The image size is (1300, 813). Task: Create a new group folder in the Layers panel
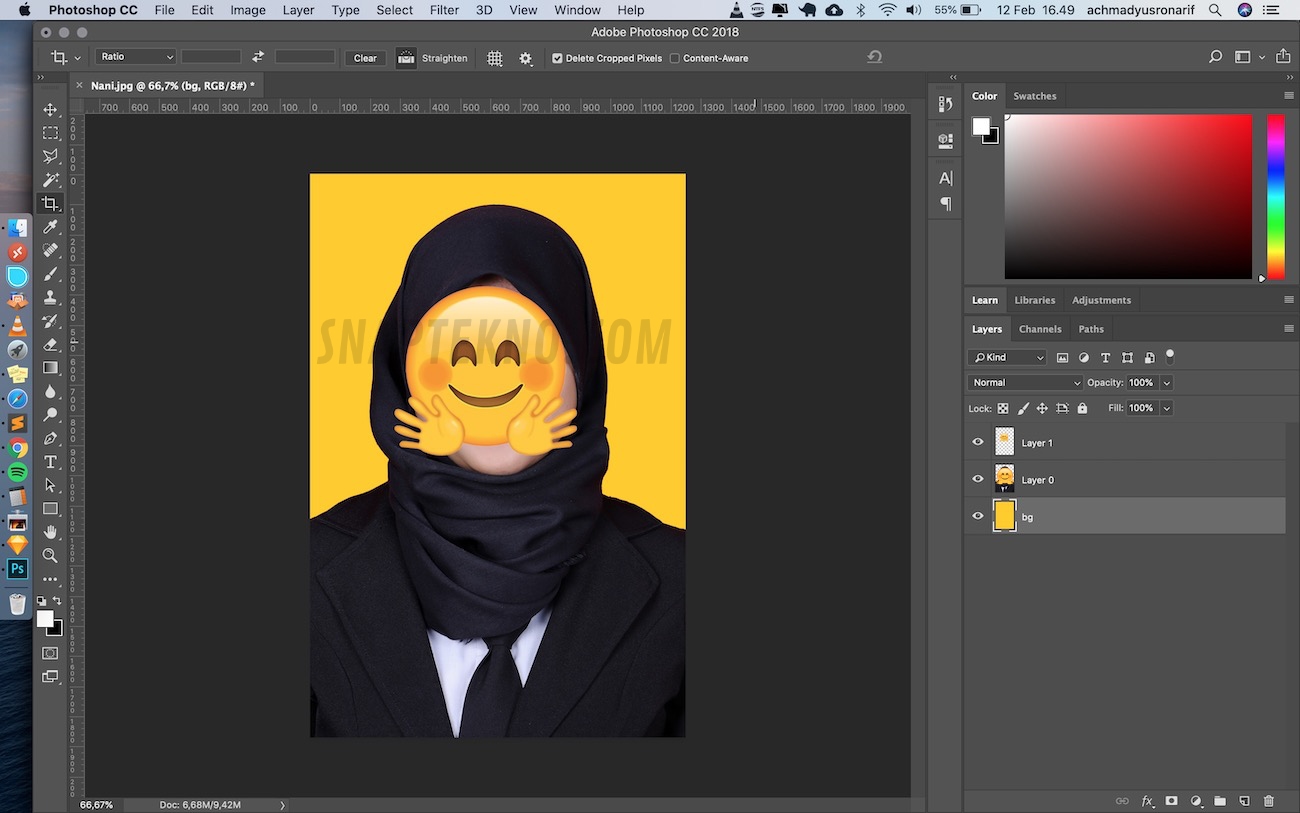tap(1220, 801)
